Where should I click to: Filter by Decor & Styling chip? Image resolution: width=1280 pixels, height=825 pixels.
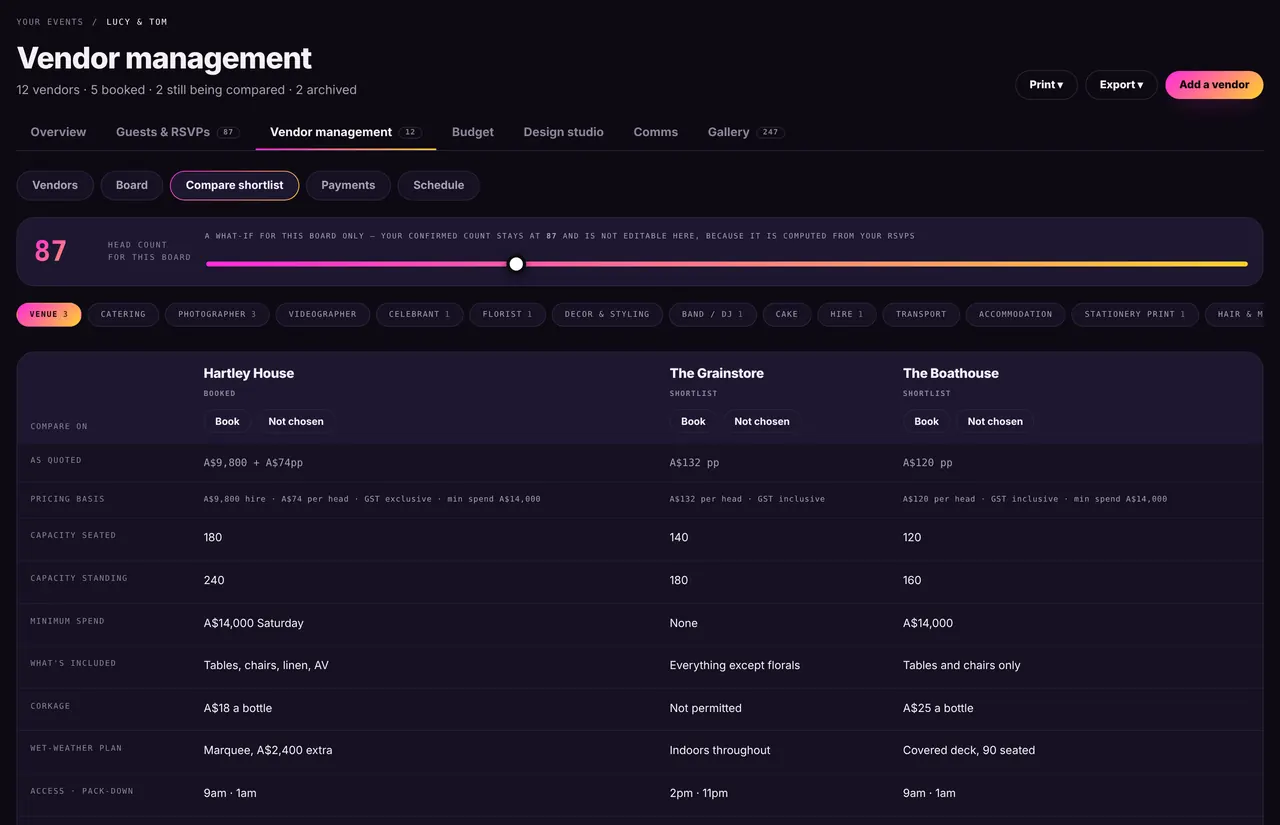pos(607,314)
